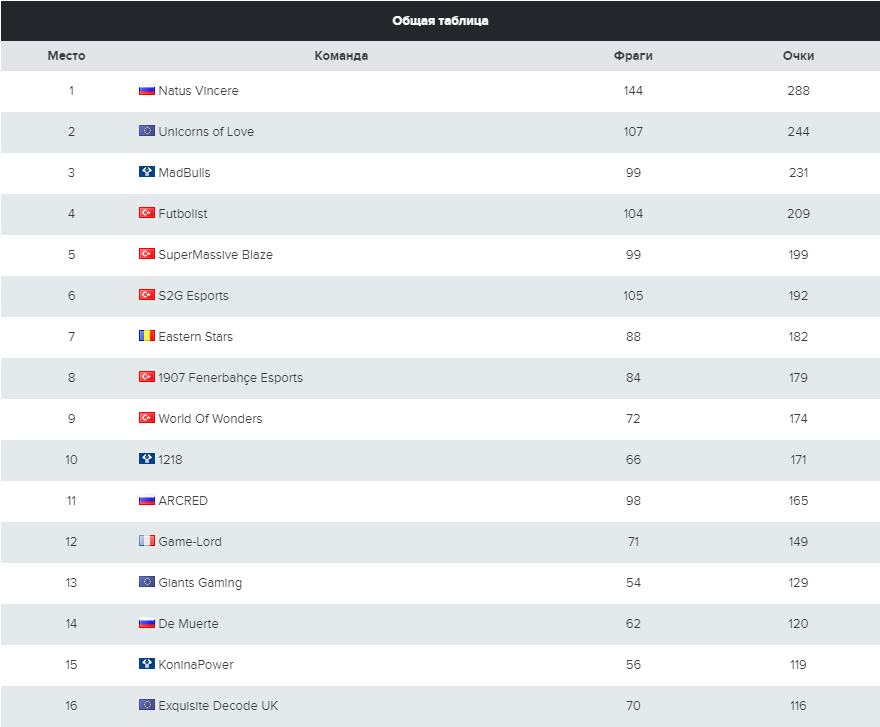Click the Команда column header
This screenshot has height=727, width=880.
click(x=341, y=56)
